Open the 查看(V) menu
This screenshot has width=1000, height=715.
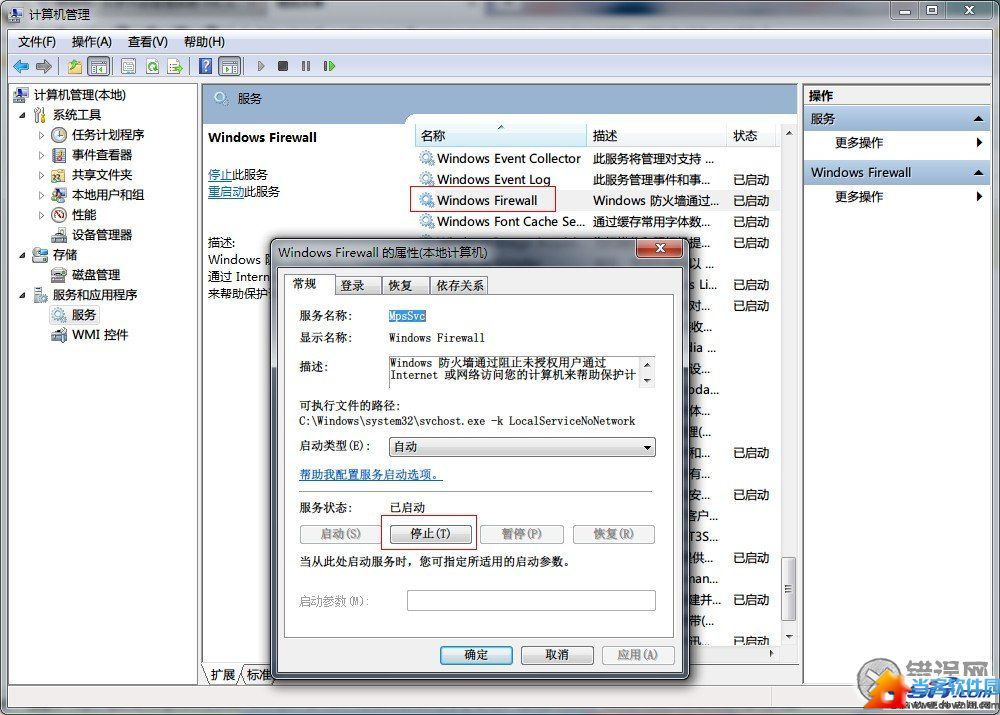[147, 42]
